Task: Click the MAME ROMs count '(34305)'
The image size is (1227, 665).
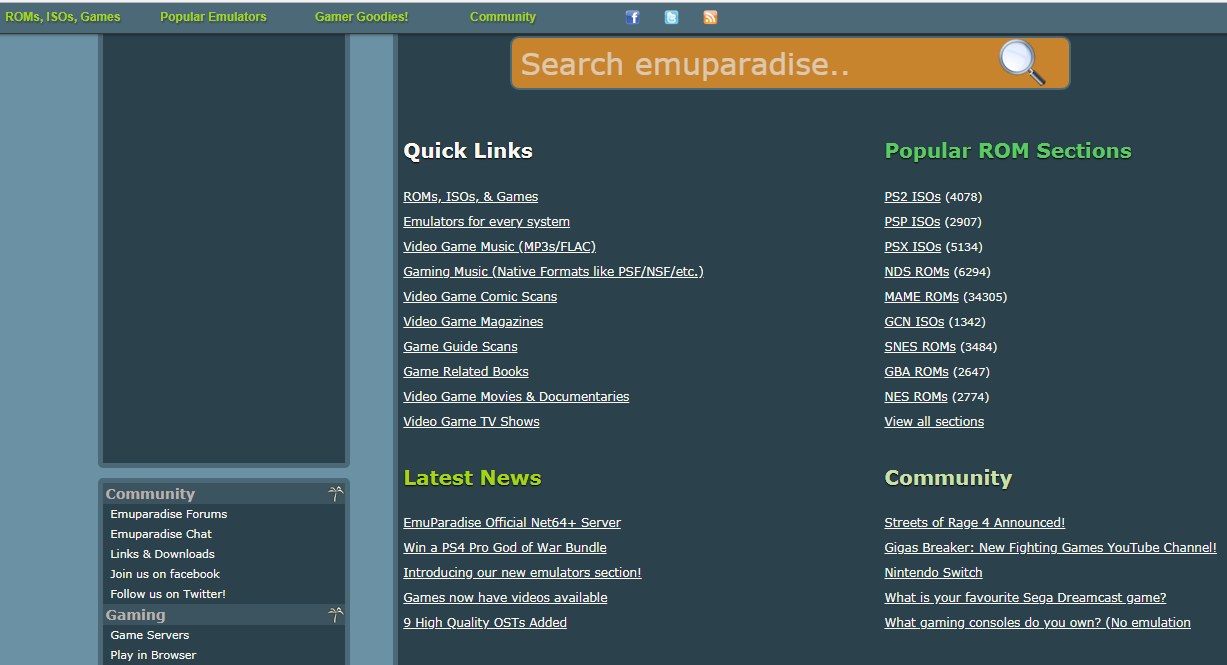Action: pyautogui.click(x=985, y=297)
